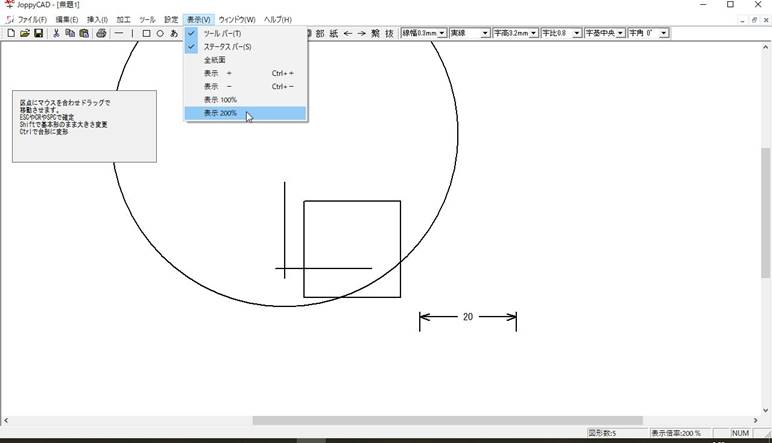Select the circle drawing tool
Screen dimensions: 772x443
point(160,33)
